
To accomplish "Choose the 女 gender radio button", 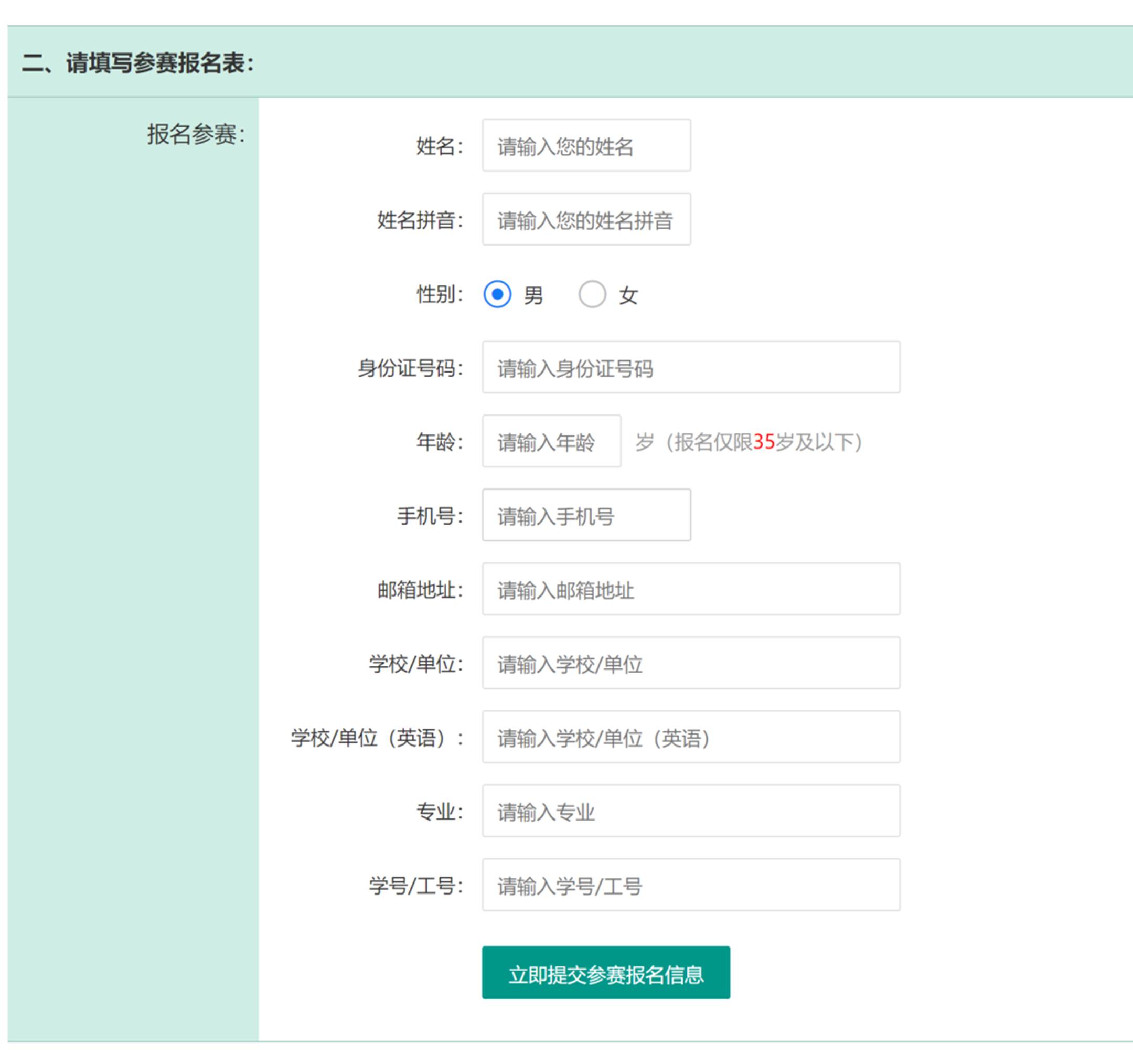I will coord(592,294).
